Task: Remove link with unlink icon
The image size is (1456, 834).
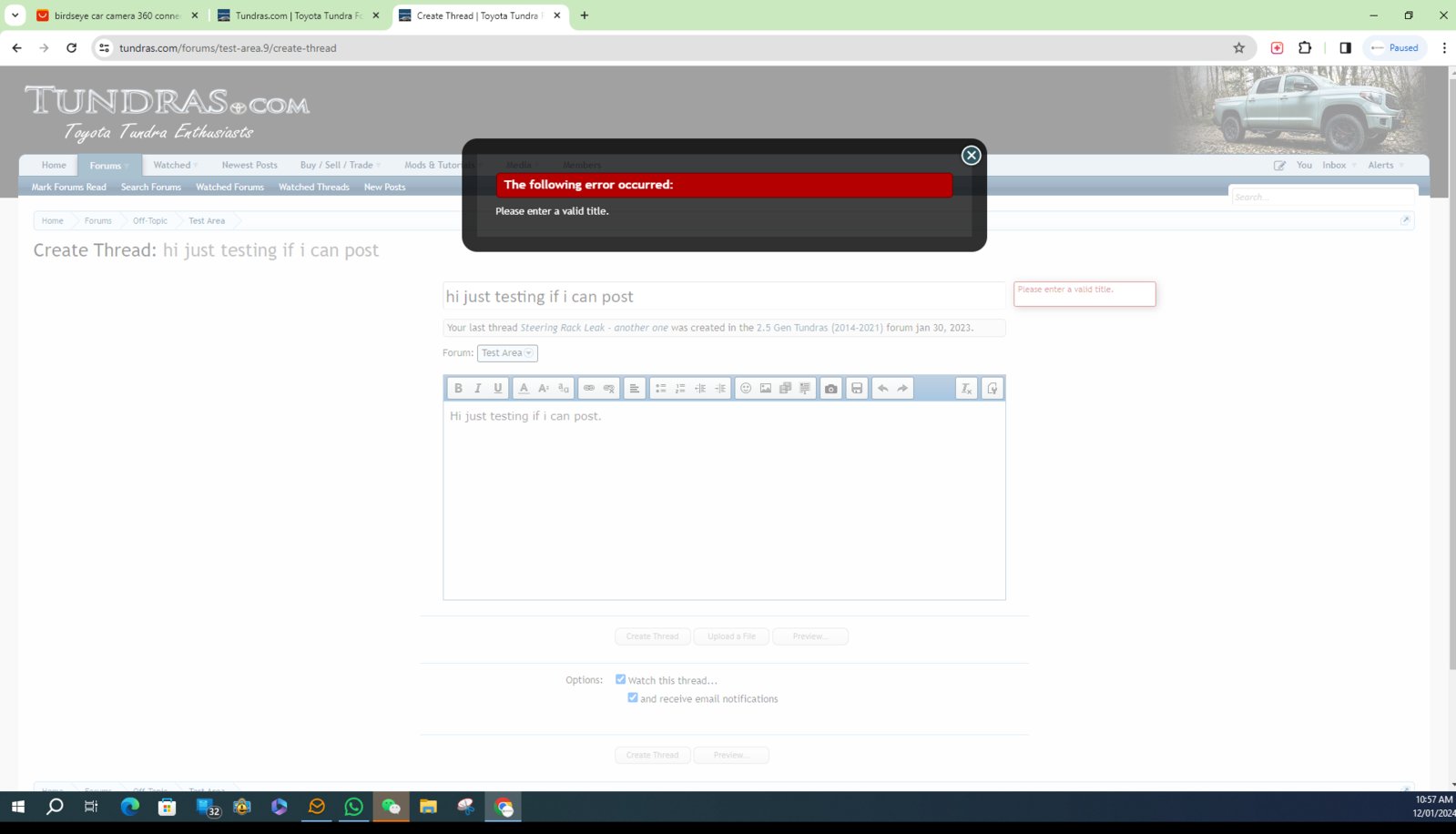Action: (x=609, y=389)
